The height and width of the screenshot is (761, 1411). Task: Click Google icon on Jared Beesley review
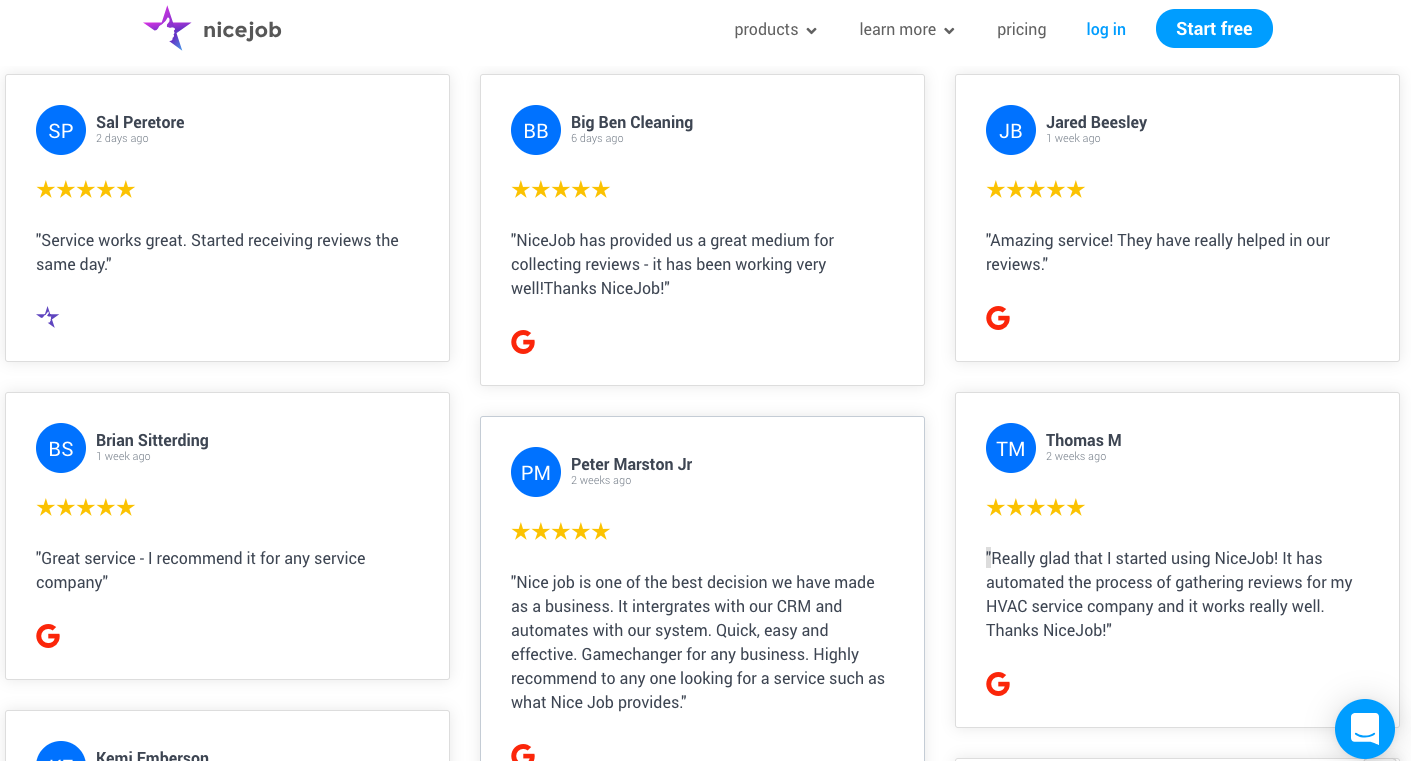click(x=998, y=318)
